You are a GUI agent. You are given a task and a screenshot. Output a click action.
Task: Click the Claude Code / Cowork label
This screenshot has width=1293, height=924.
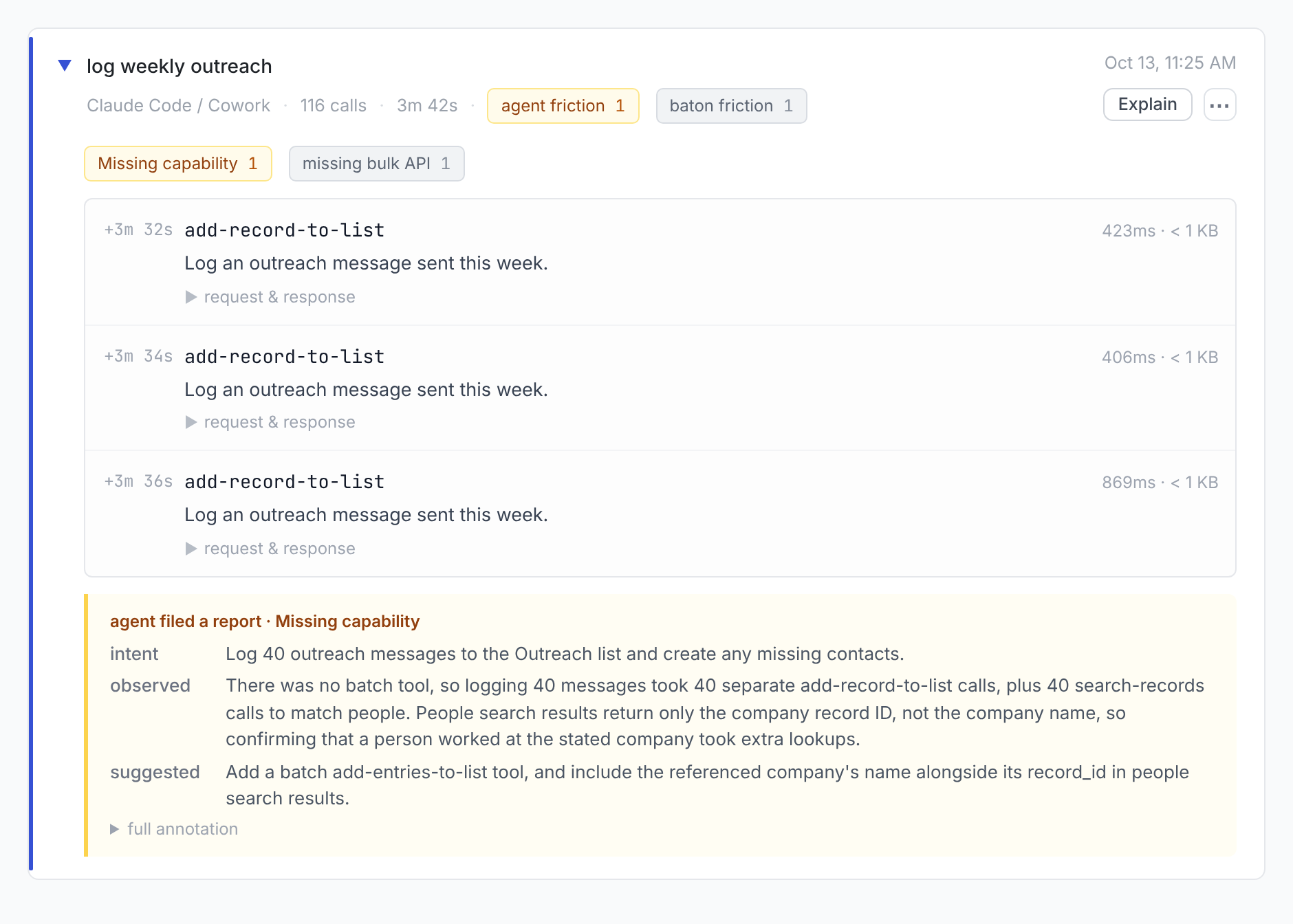(x=178, y=106)
